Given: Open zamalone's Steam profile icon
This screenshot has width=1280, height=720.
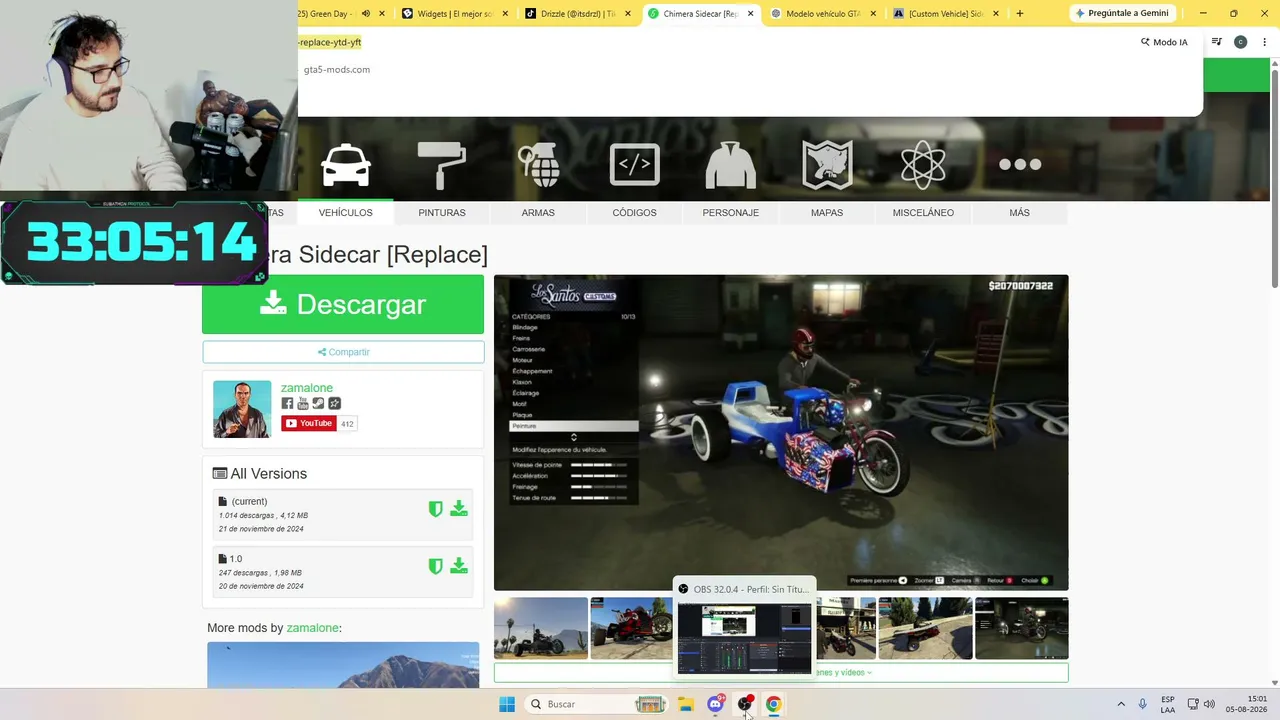Looking at the screenshot, I should pyautogui.click(x=318, y=404).
